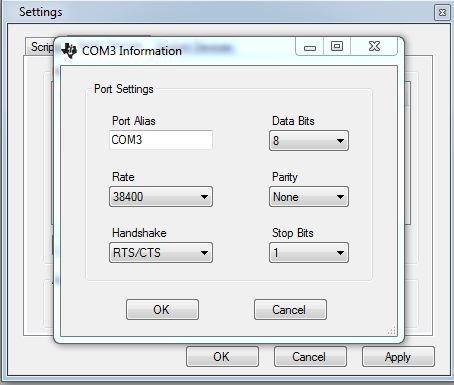Maximize the COM3 Information dialog
Screen dimensions: 454x385
pyautogui.click(x=337, y=46)
